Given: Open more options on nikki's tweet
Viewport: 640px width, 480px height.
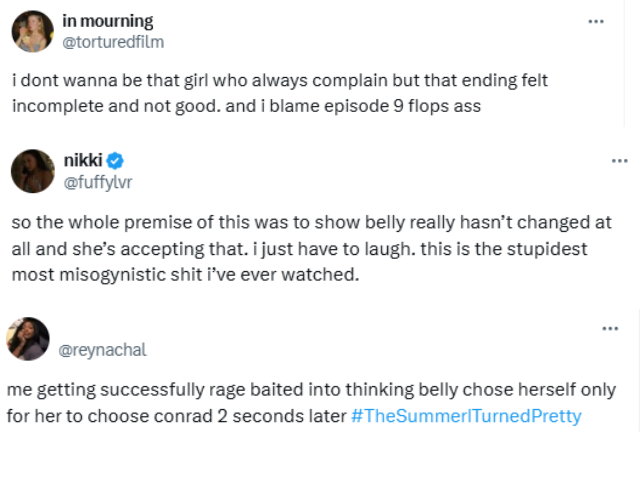Looking at the screenshot, I should [x=620, y=161].
